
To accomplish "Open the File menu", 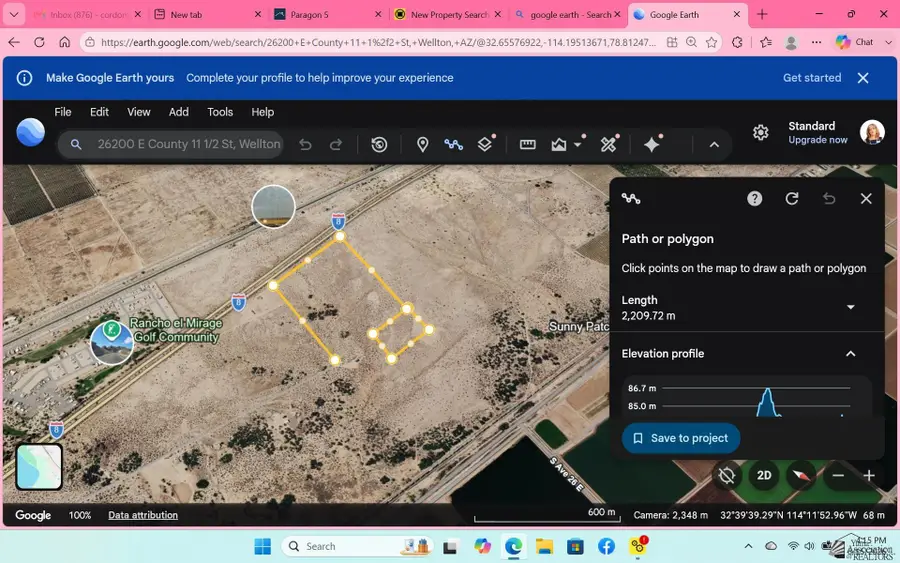I will click(63, 112).
